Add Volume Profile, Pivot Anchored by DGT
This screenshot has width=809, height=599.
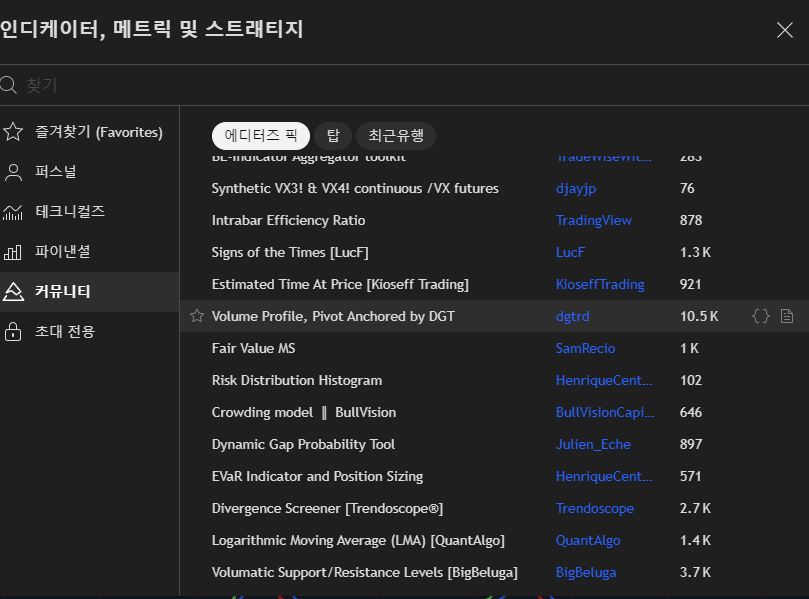[x=333, y=316]
